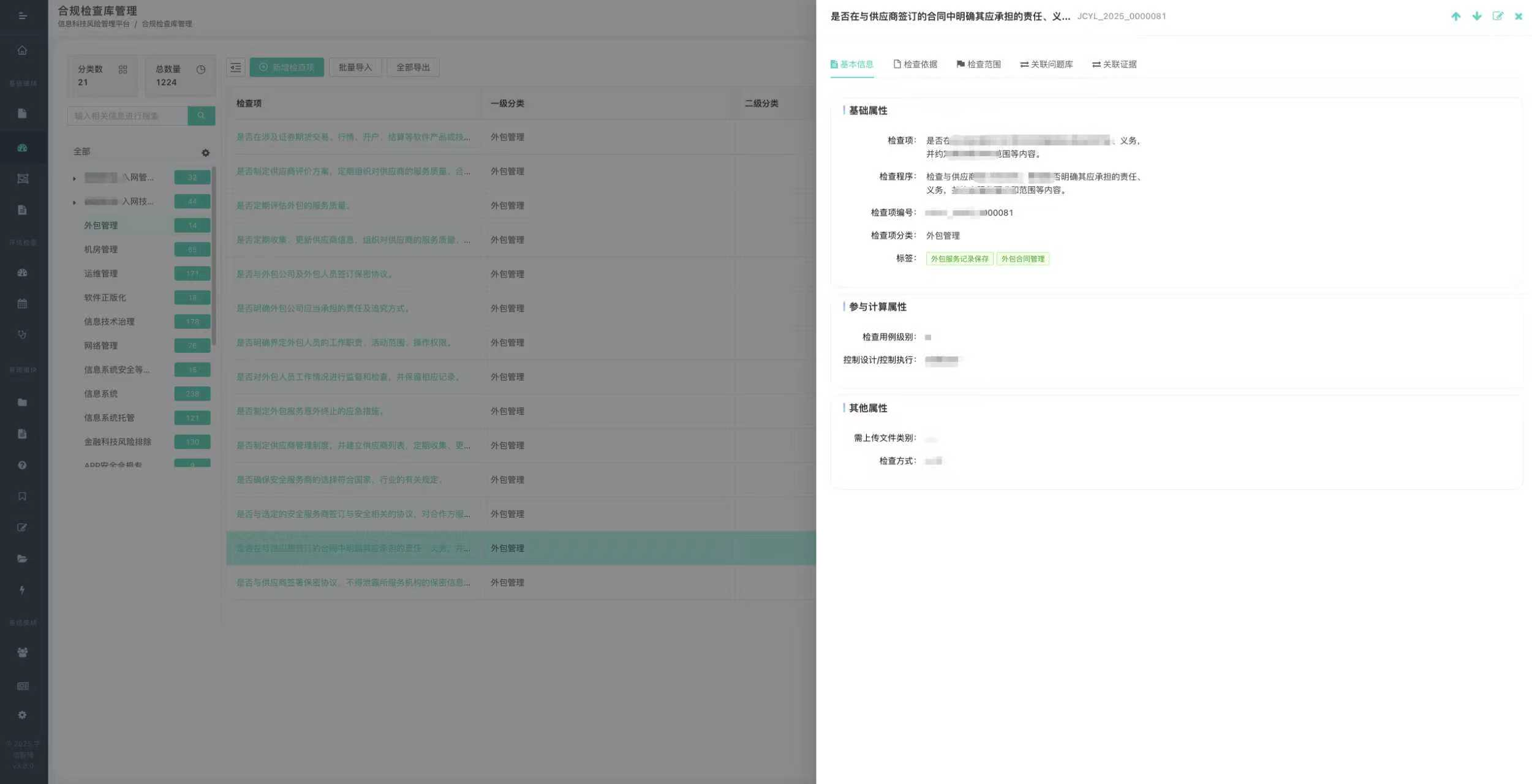Viewport: 1532px width, 784px height.
Task: Click the category tree vertical scrollbar
Action: (x=214, y=255)
